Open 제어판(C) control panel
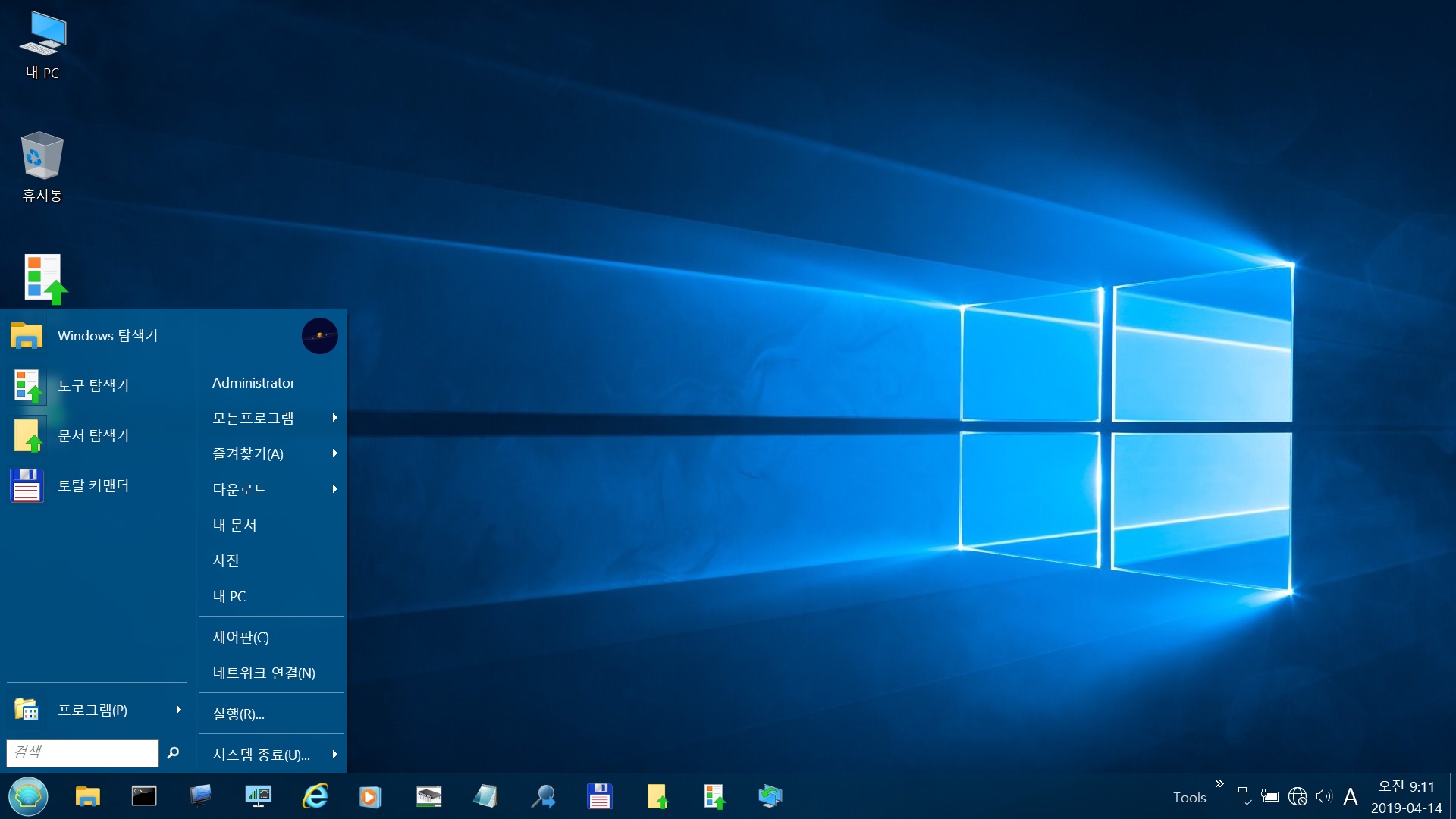 (271, 637)
